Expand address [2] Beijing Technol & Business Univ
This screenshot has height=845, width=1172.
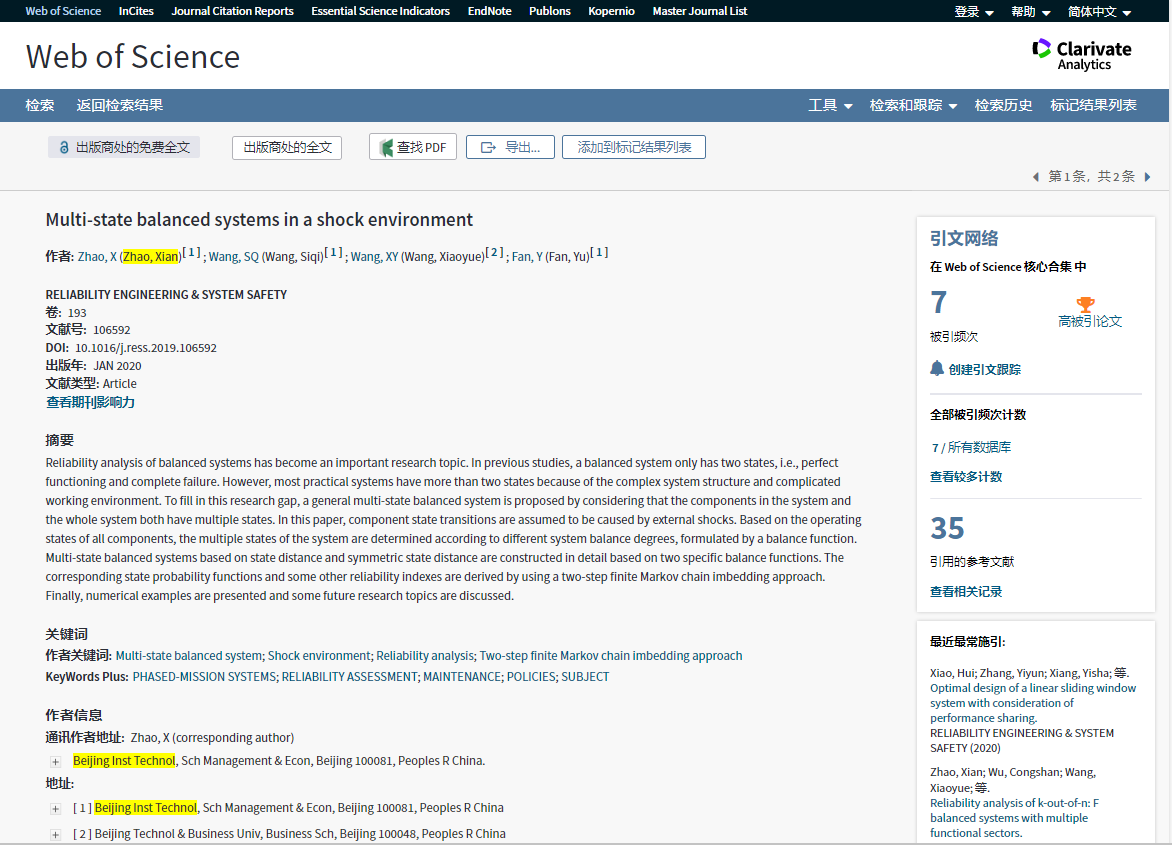[x=55, y=835]
